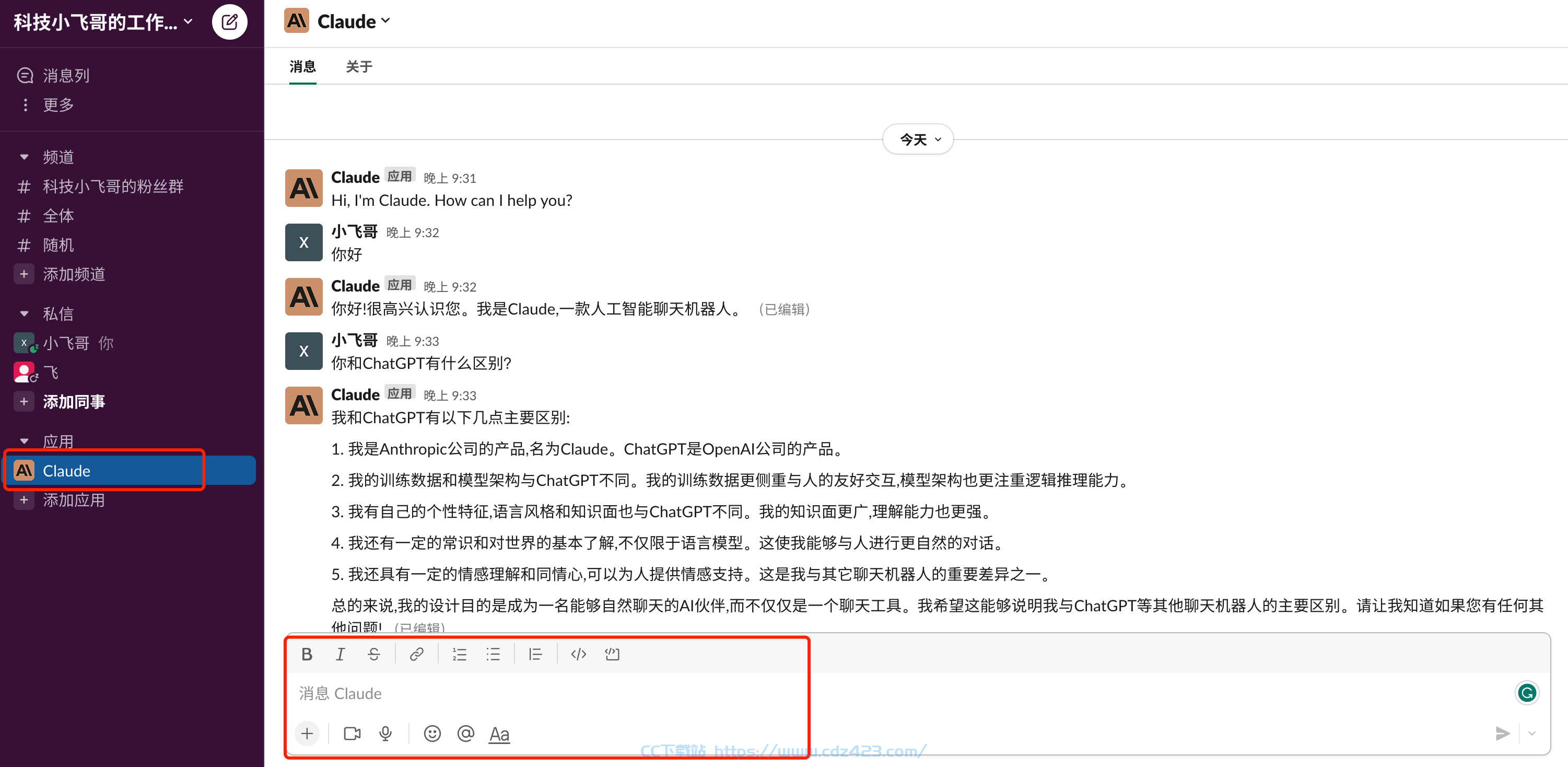
Task: Collapse the 应用 section
Action: tap(25, 441)
